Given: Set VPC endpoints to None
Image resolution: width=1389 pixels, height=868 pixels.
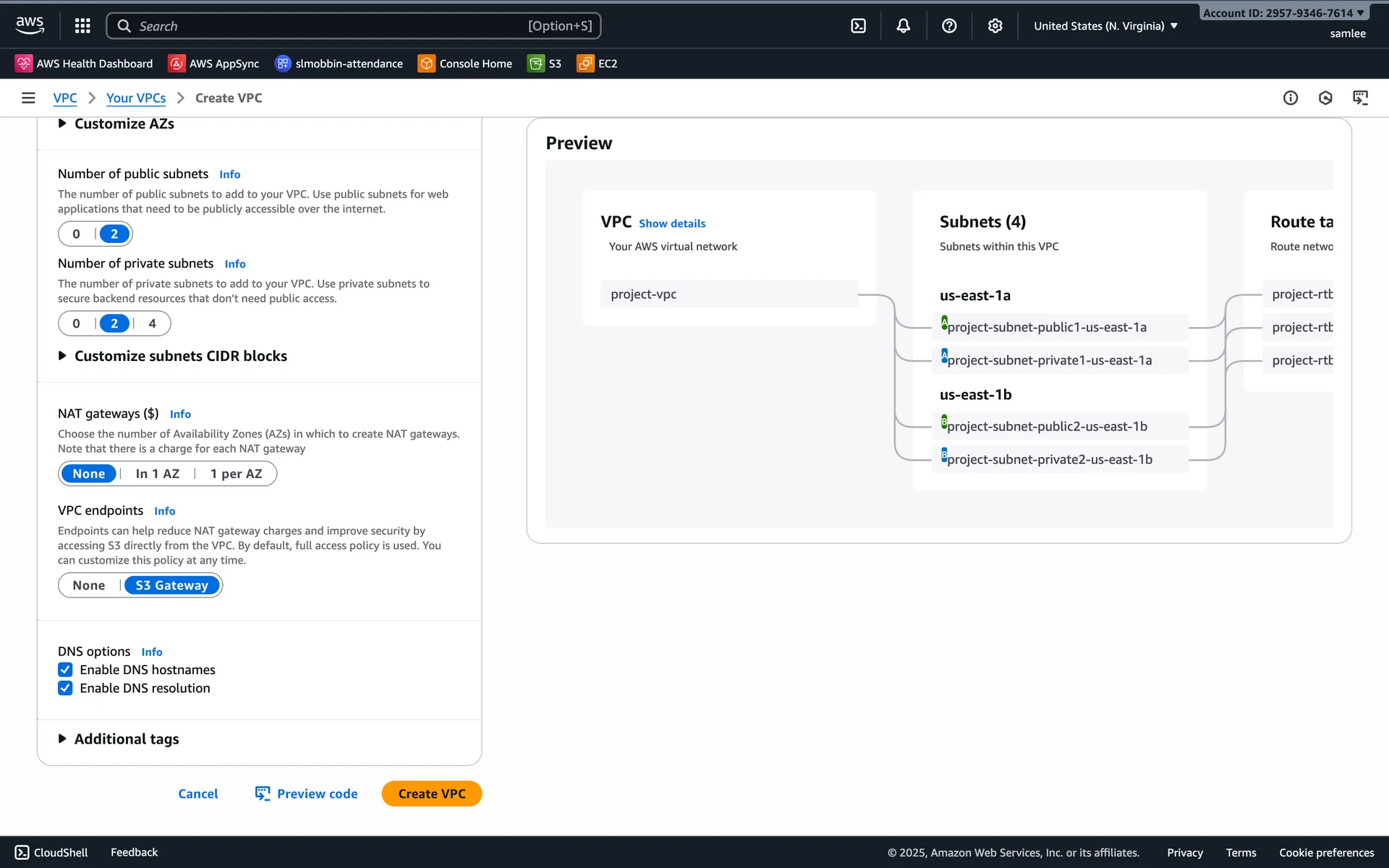Looking at the screenshot, I should click(88, 585).
